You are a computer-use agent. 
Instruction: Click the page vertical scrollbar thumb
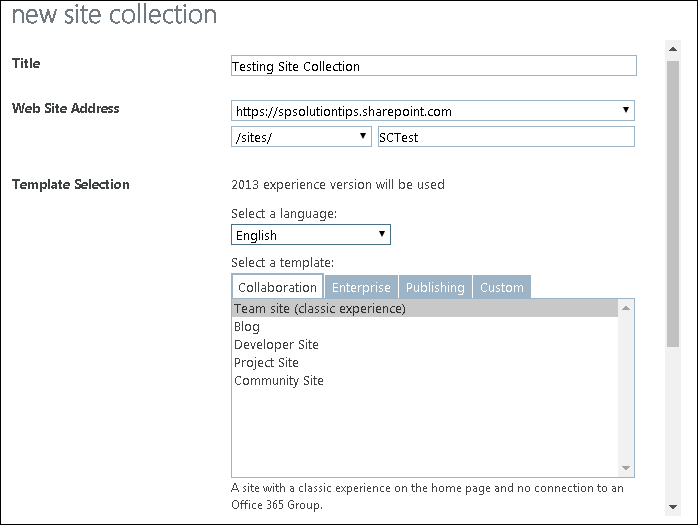click(x=673, y=203)
